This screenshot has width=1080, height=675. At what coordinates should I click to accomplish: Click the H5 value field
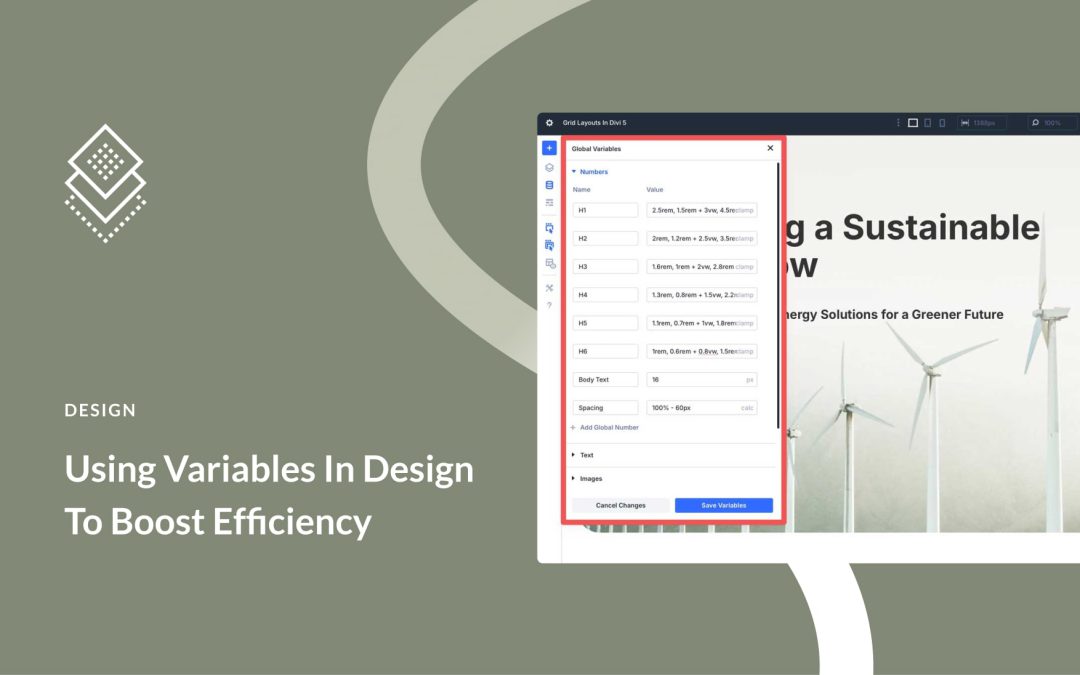click(702, 323)
